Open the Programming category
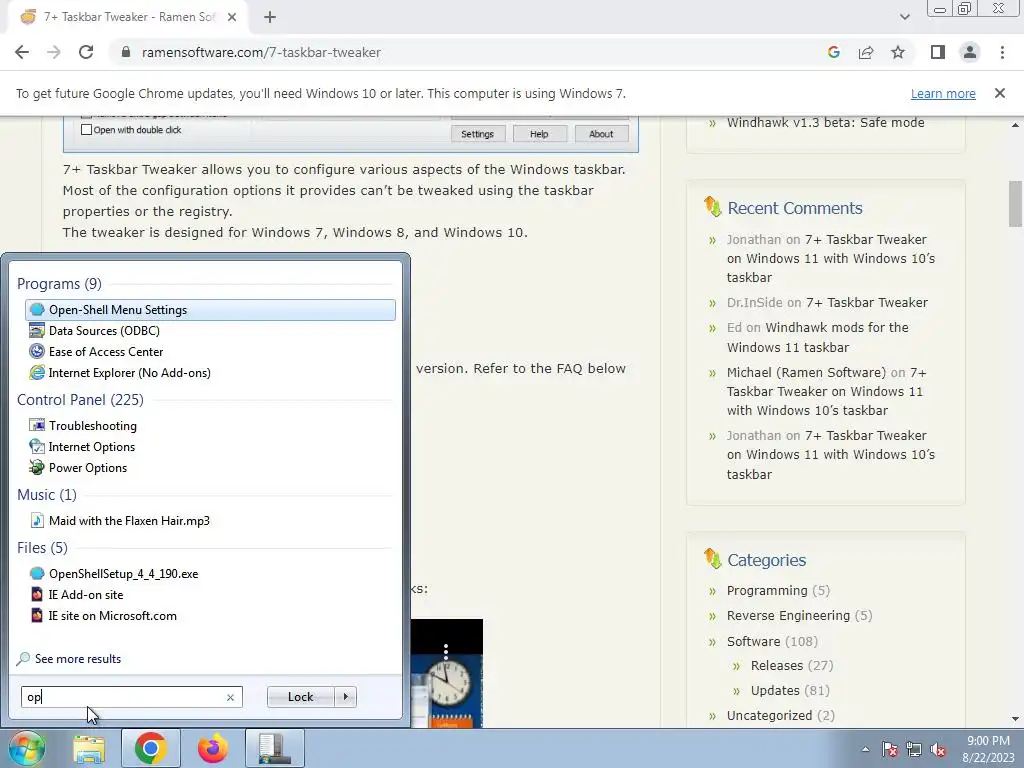This screenshot has height=768, width=1024. [x=767, y=590]
